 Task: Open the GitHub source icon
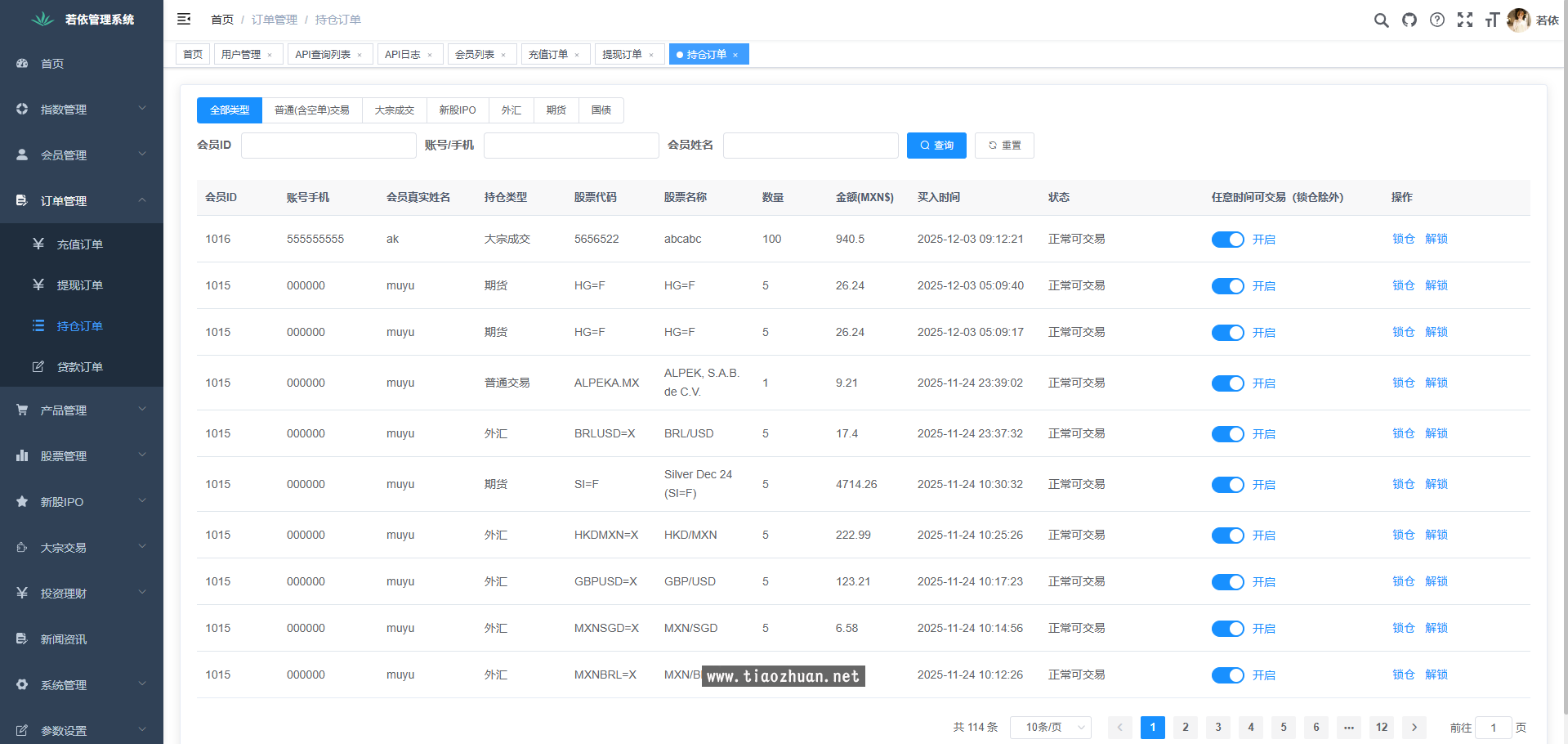[1409, 20]
